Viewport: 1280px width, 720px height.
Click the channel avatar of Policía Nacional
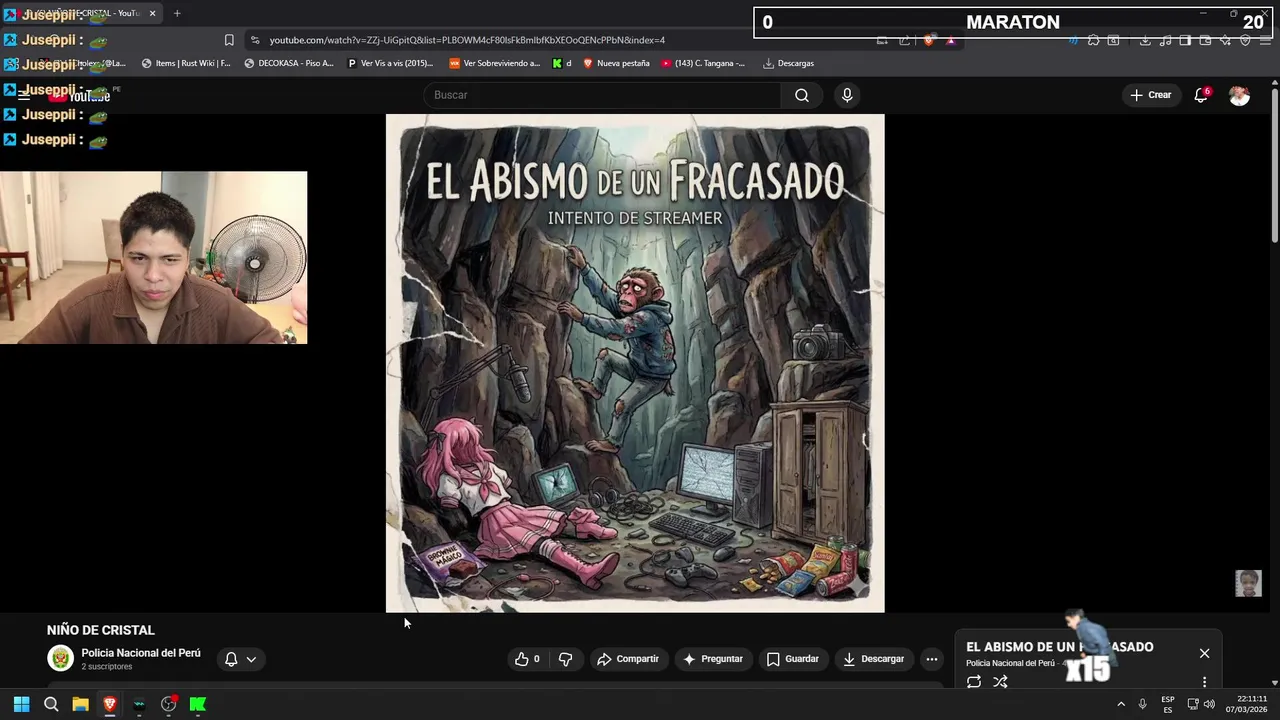click(61, 659)
